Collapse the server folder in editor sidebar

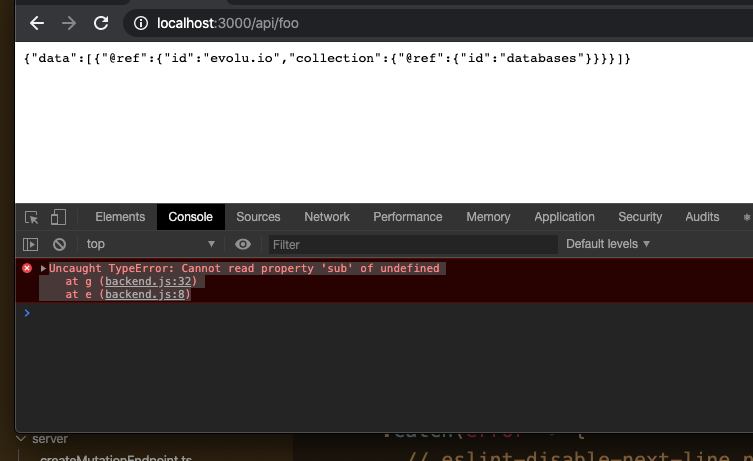(21, 439)
